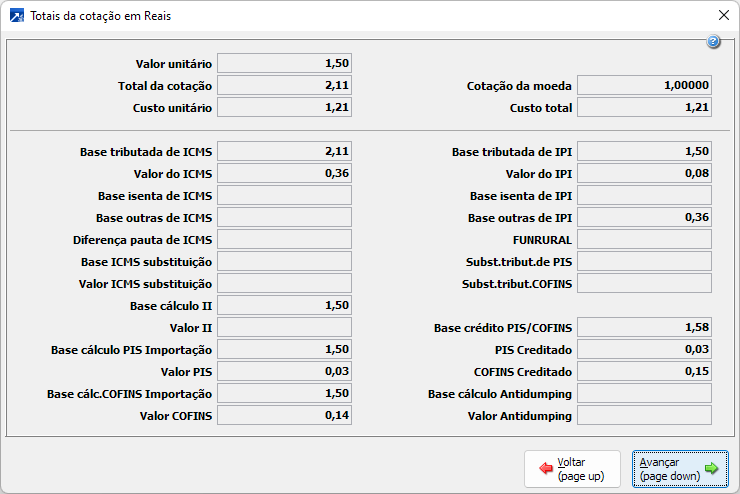Click the empty Valor Antidumping field
Screen dimensions: 740x494
click(x=644, y=415)
